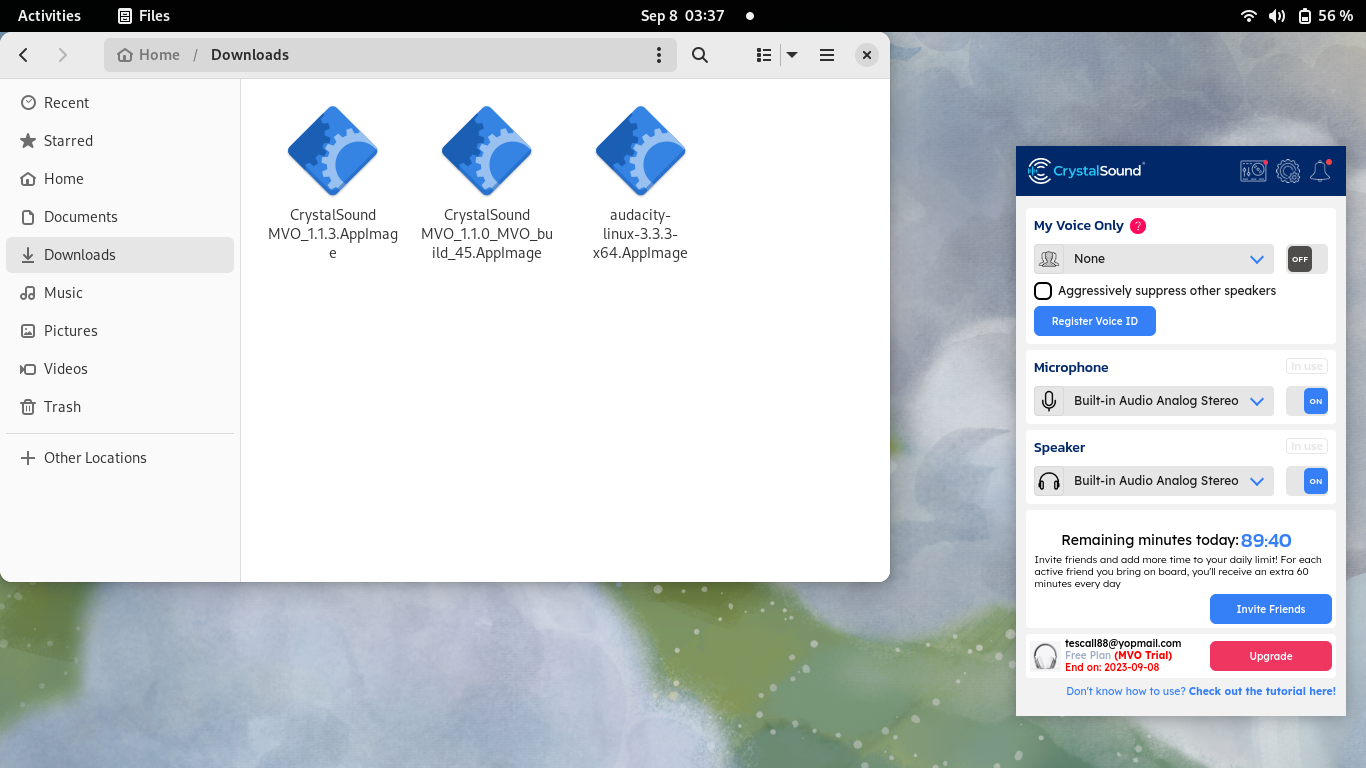Image resolution: width=1366 pixels, height=768 pixels.
Task: Open the Files app menu in top bar
Action: (x=144, y=15)
